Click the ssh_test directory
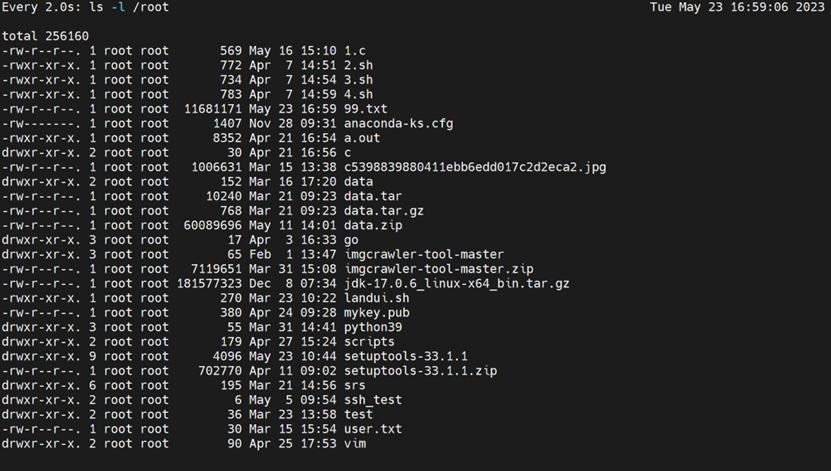 [373, 400]
